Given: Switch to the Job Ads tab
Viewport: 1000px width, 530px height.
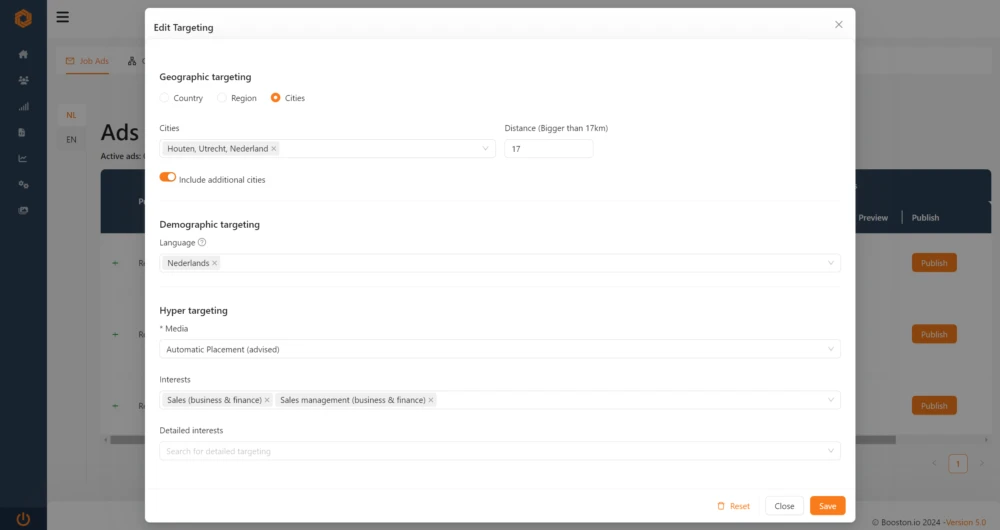Looking at the screenshot, I should [x=87, y=61].
